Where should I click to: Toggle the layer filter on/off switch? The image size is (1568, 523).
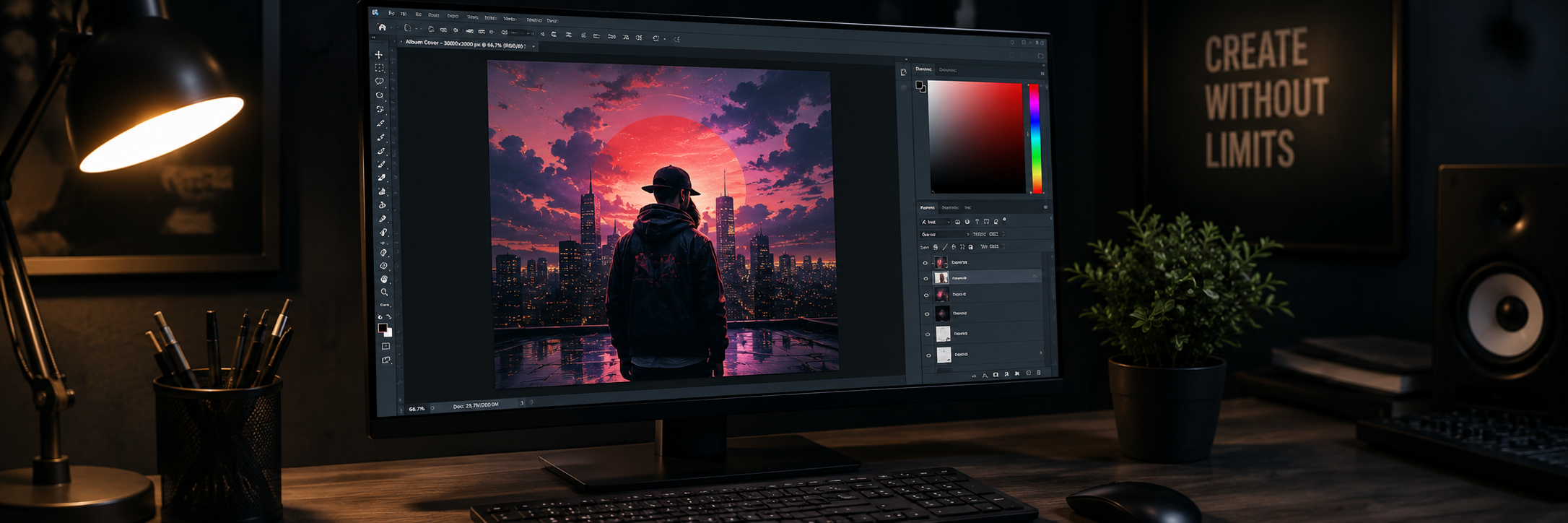pos(1004,220)
